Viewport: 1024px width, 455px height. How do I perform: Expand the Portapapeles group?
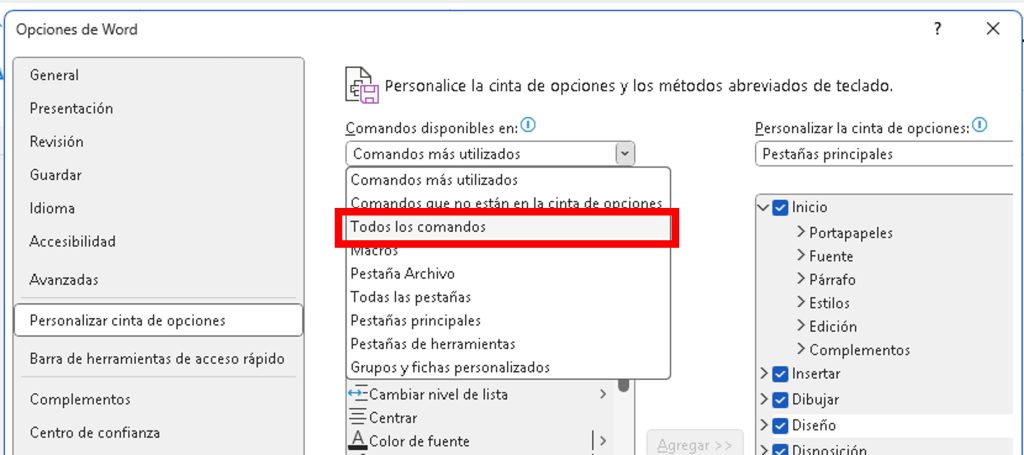tap(801, 232)
